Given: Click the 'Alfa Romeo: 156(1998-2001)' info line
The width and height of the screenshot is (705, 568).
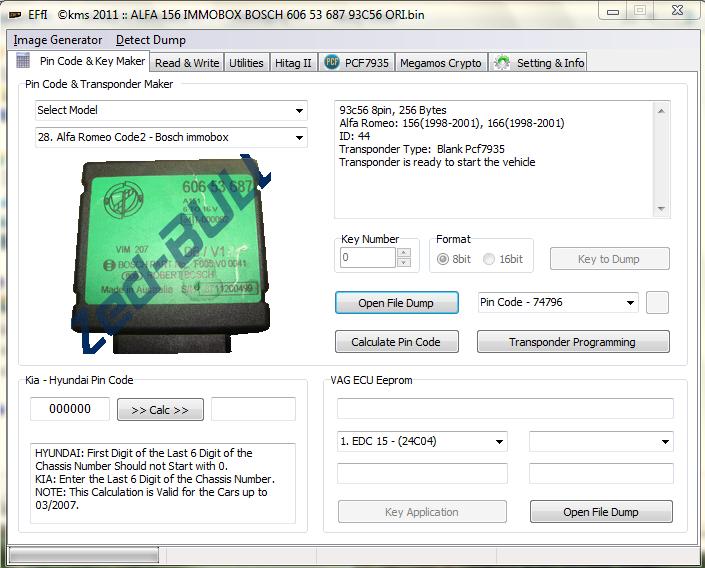Looking at the screenshot, I should coord(451,123).
